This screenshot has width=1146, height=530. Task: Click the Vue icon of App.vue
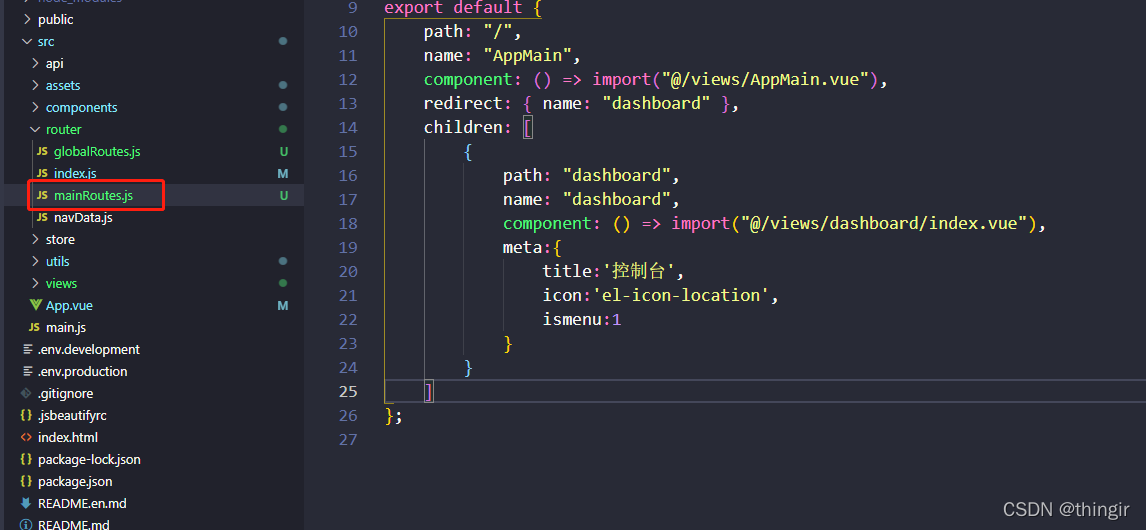click(x=35, y=305)
